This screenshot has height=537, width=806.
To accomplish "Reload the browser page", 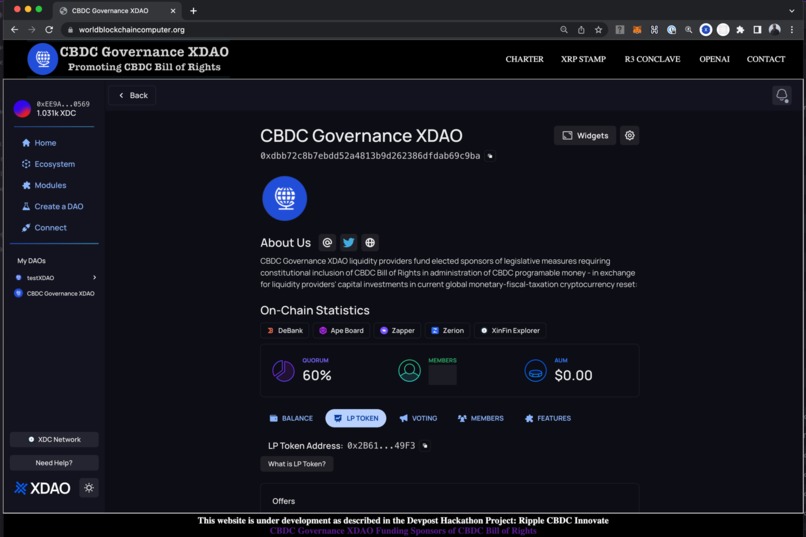I will pyautogui.click(x=49, y=30).
